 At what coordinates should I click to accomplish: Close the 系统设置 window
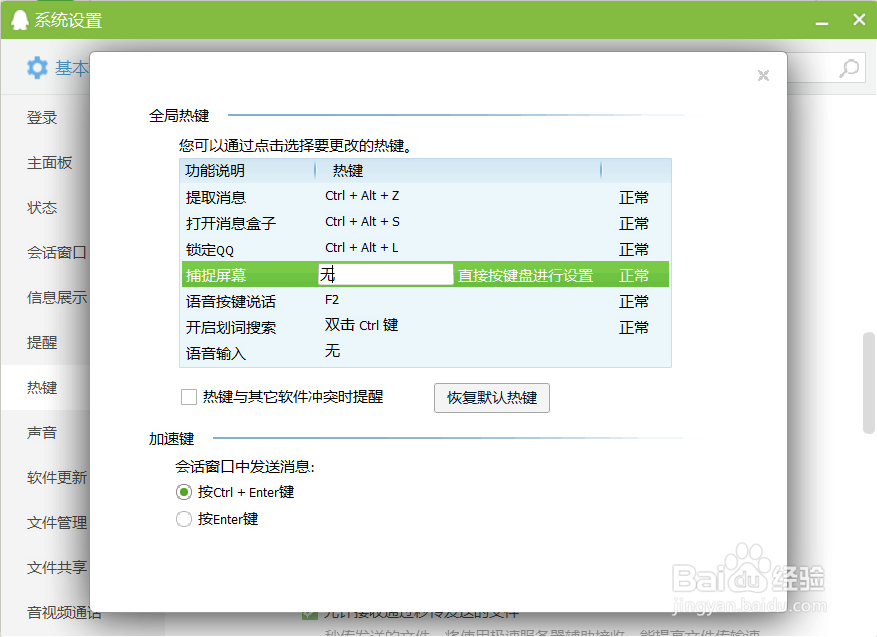click(859, 20)
